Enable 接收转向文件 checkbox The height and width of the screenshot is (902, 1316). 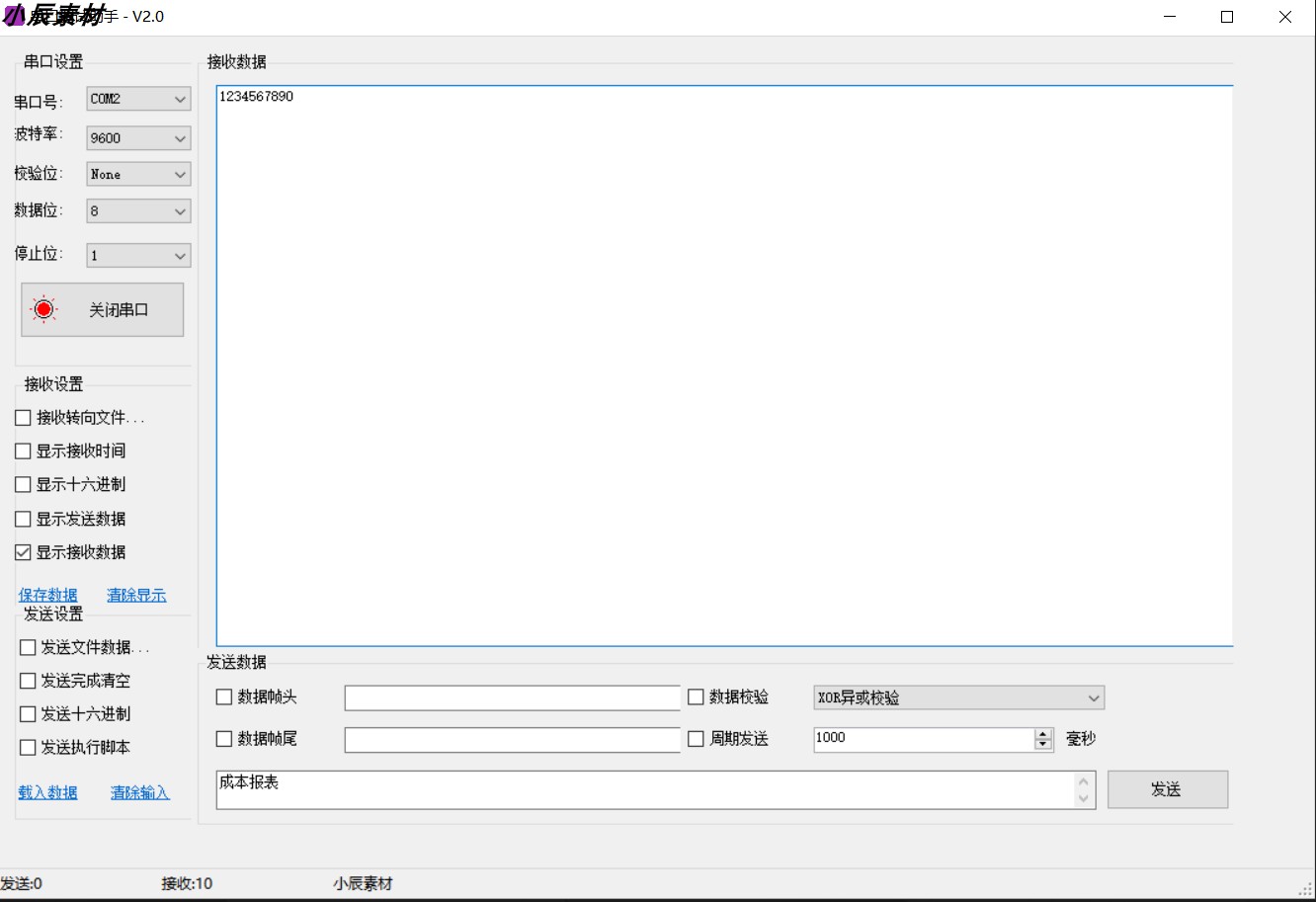(23, 418)
